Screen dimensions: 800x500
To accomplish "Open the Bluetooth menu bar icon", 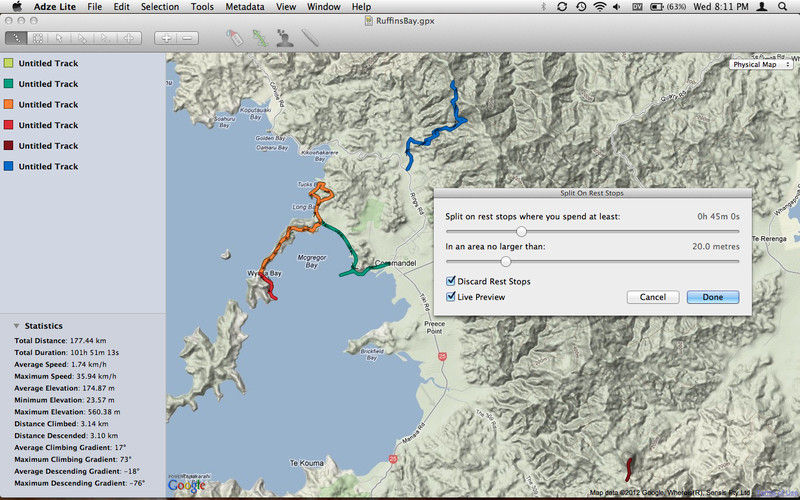I will click(x=543, y=7).
